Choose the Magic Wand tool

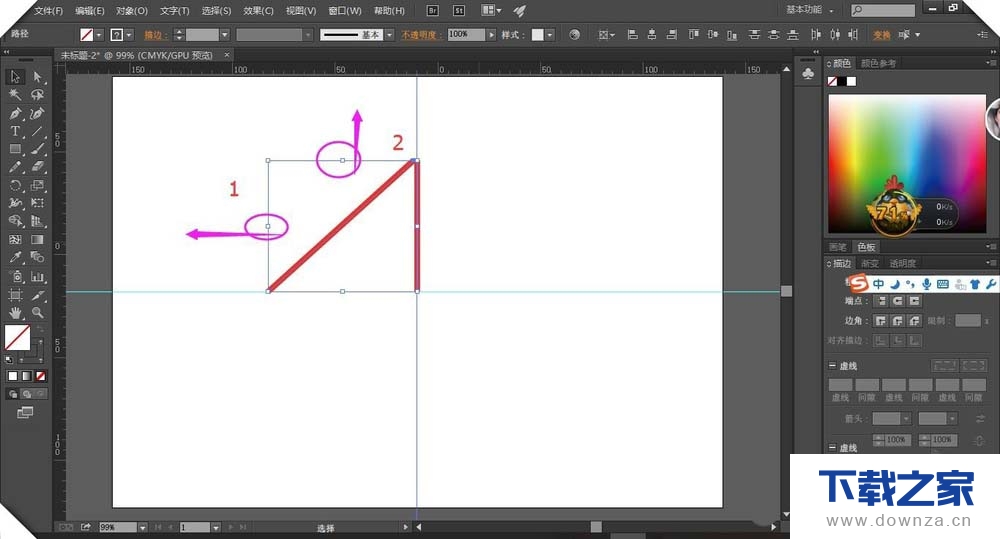pyautogui.click(x=15, y=94)
